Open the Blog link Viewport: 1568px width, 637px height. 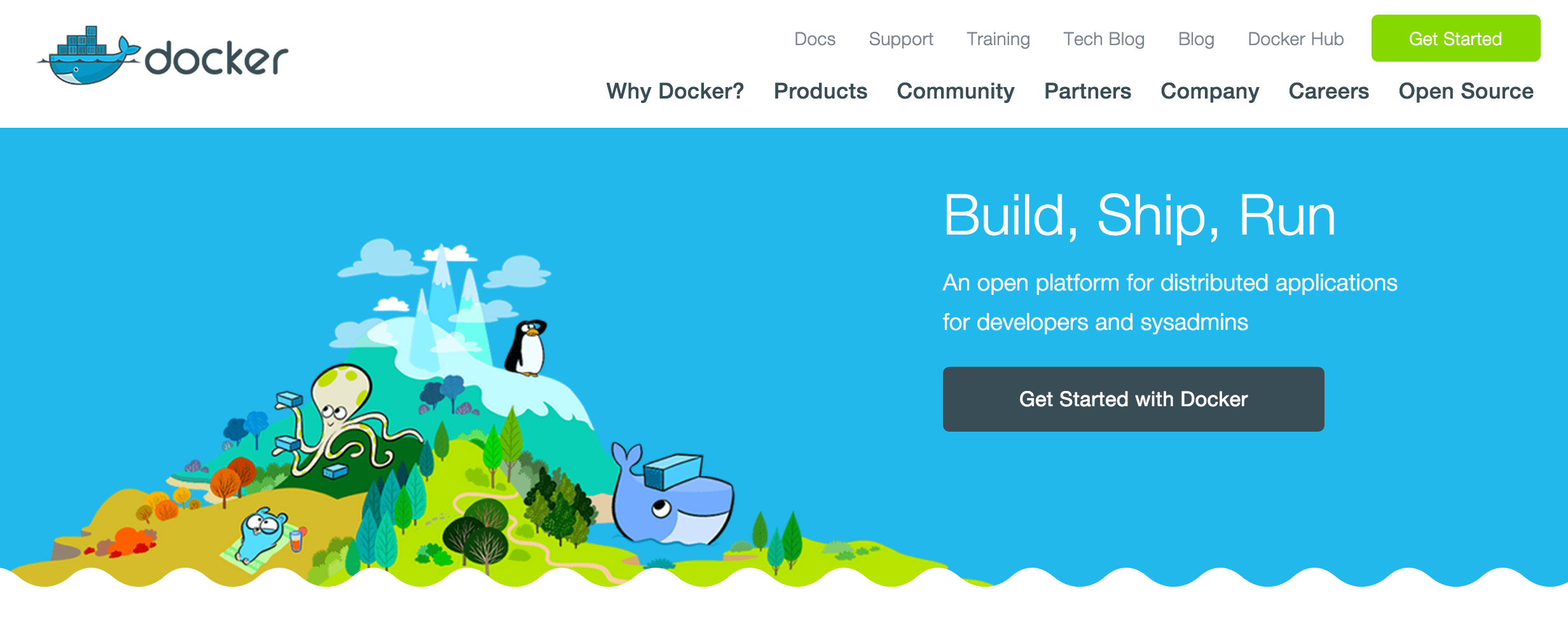pyautogui.click(x=1196, y=39)
